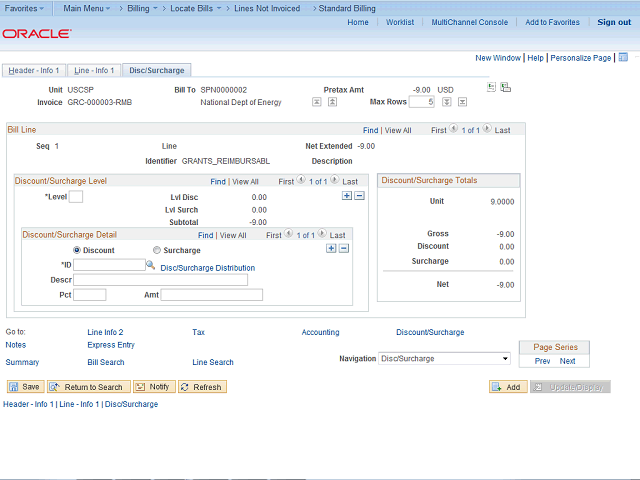The height and width of the screenshot is (480, 640).
Task: Open the Accounting link
Action: (320, 332)
